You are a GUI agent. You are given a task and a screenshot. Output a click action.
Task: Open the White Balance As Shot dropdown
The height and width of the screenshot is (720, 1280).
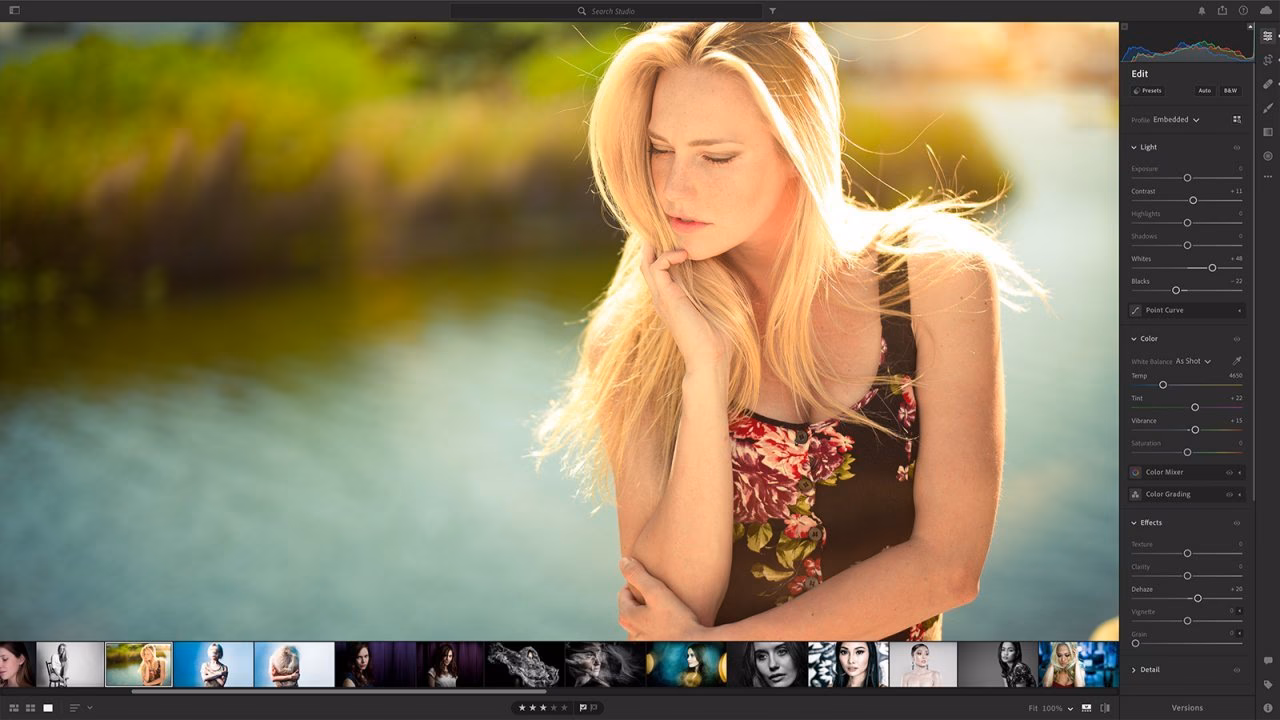(1196, 361)
